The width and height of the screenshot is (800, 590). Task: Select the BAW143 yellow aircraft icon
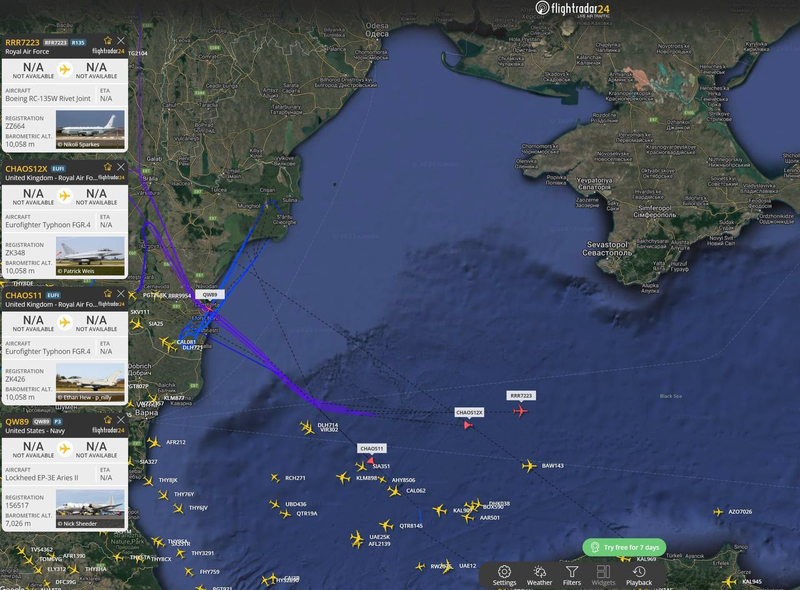point(529,465)
